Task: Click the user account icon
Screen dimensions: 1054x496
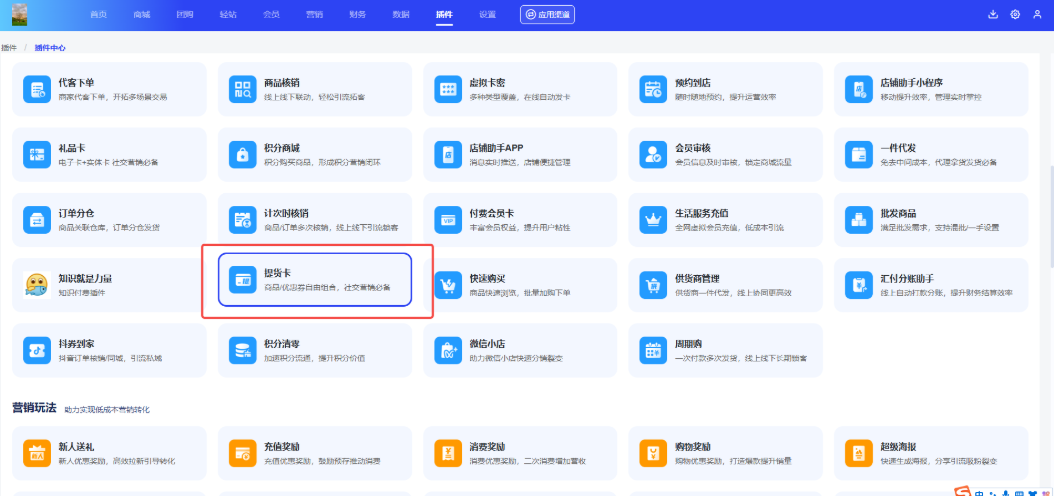Action: [1037, 14]
